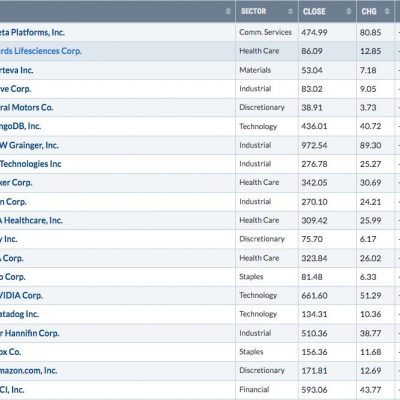Select change value 24.21

[x=370, y=202]
